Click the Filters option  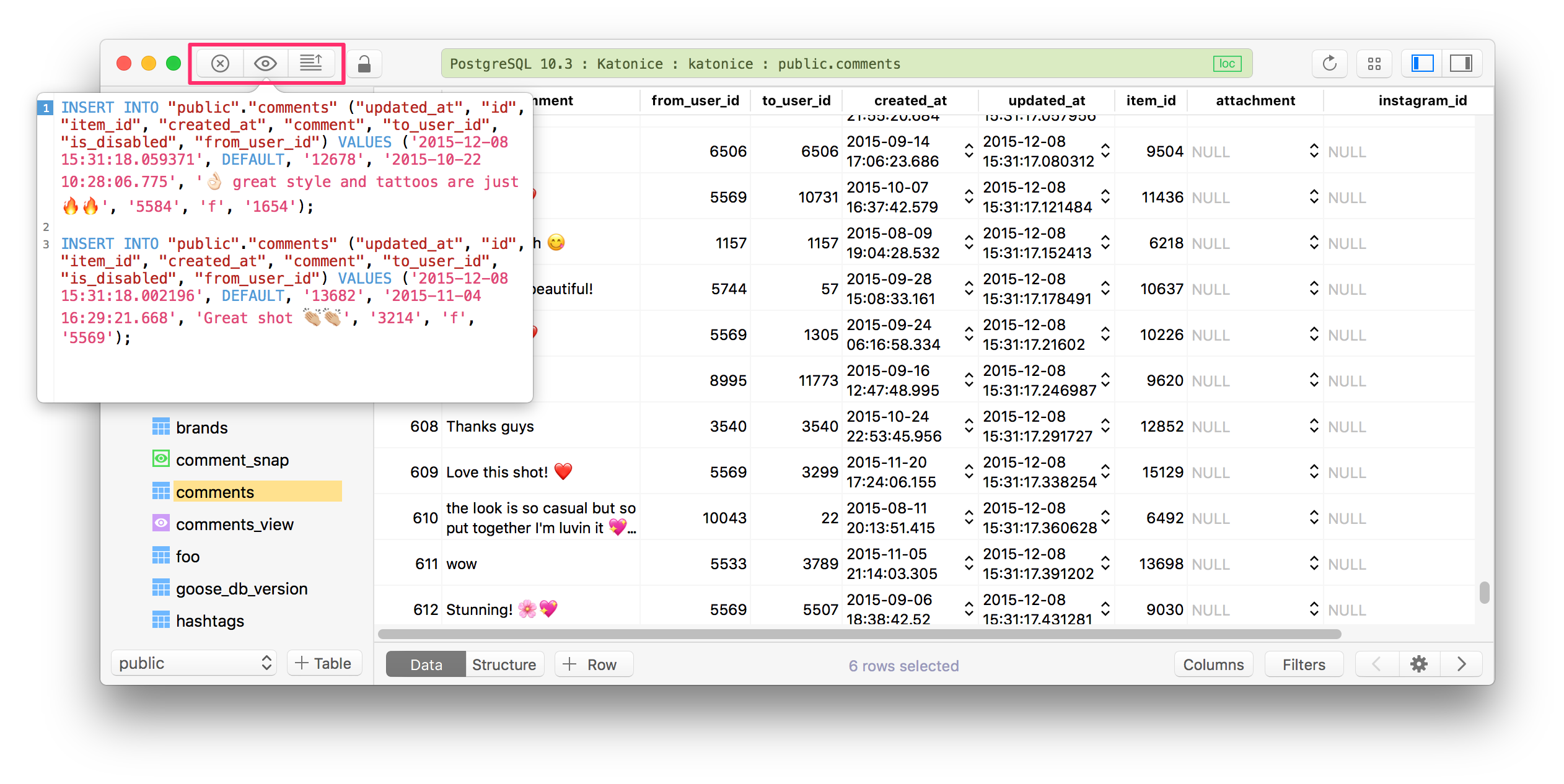1302,663
